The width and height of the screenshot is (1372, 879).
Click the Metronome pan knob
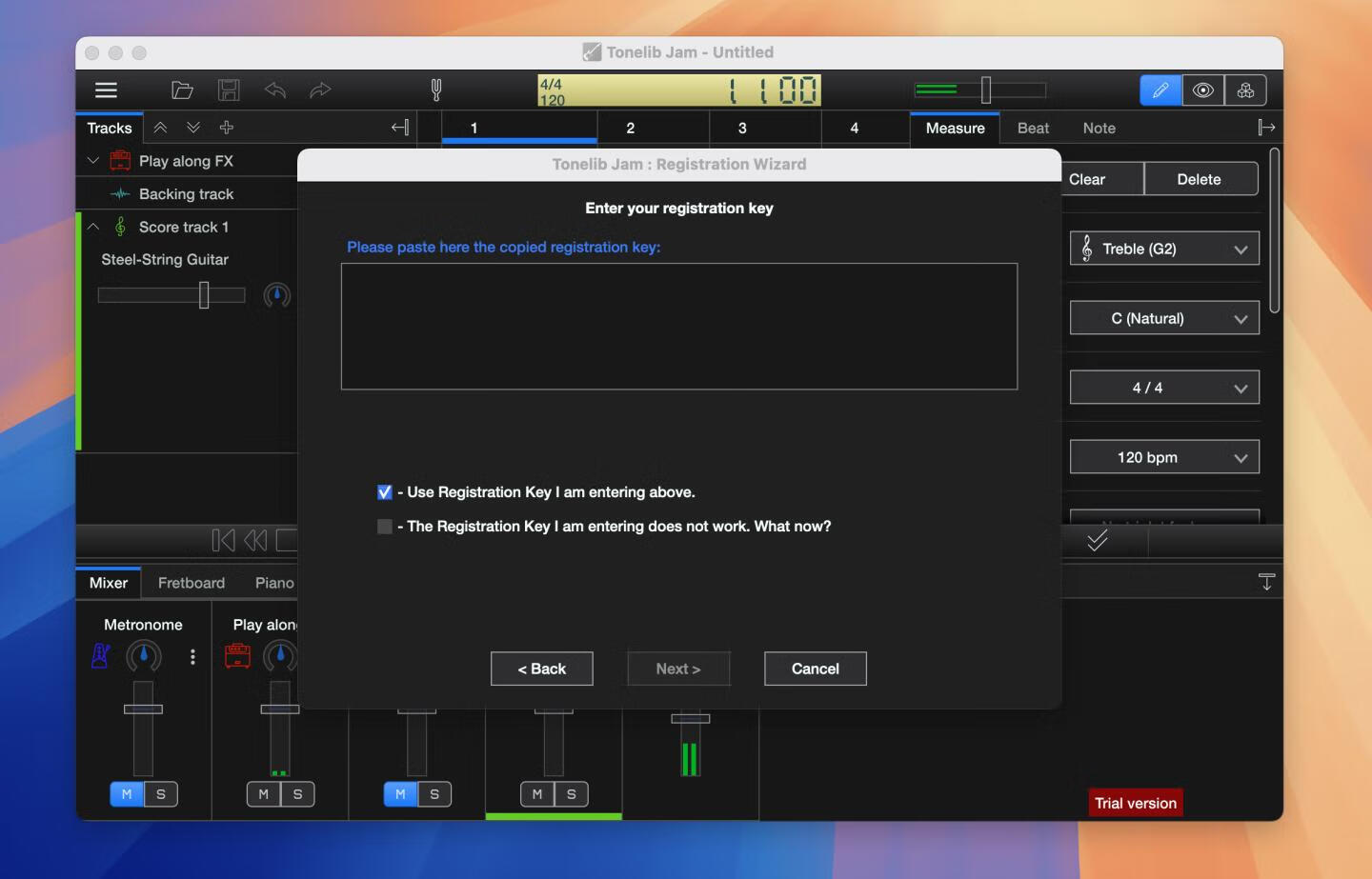[x=144, y=656]
